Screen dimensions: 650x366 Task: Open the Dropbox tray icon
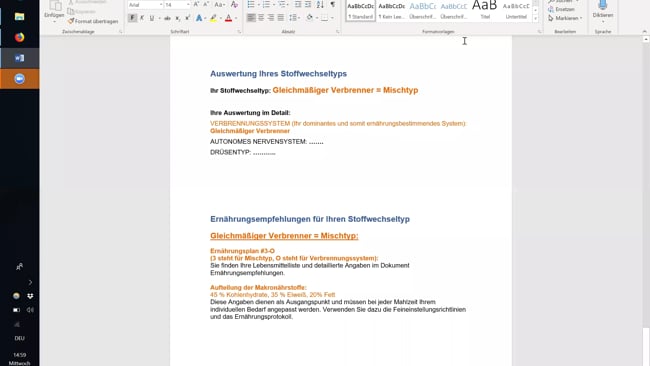(30, 296)
